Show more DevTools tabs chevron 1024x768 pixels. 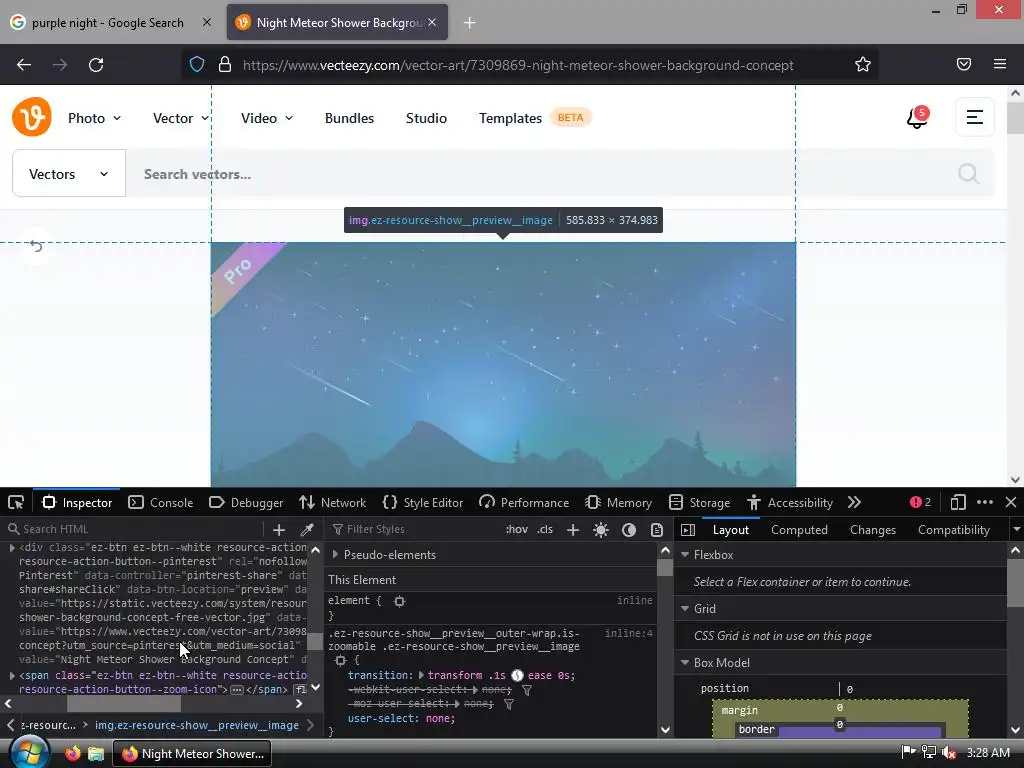tap(854, 502)
